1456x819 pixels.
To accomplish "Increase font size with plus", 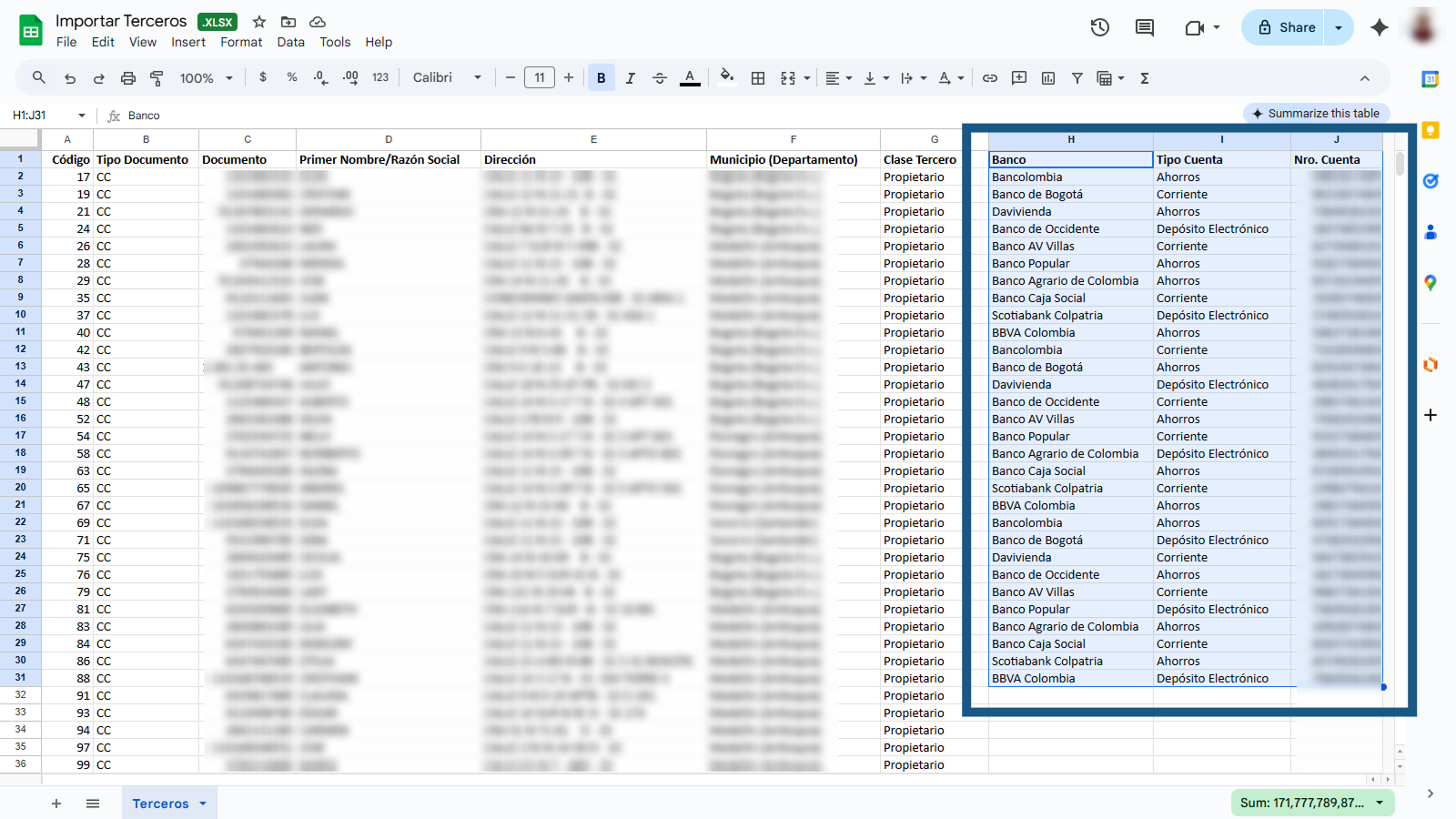I will [x=569, y=77].
